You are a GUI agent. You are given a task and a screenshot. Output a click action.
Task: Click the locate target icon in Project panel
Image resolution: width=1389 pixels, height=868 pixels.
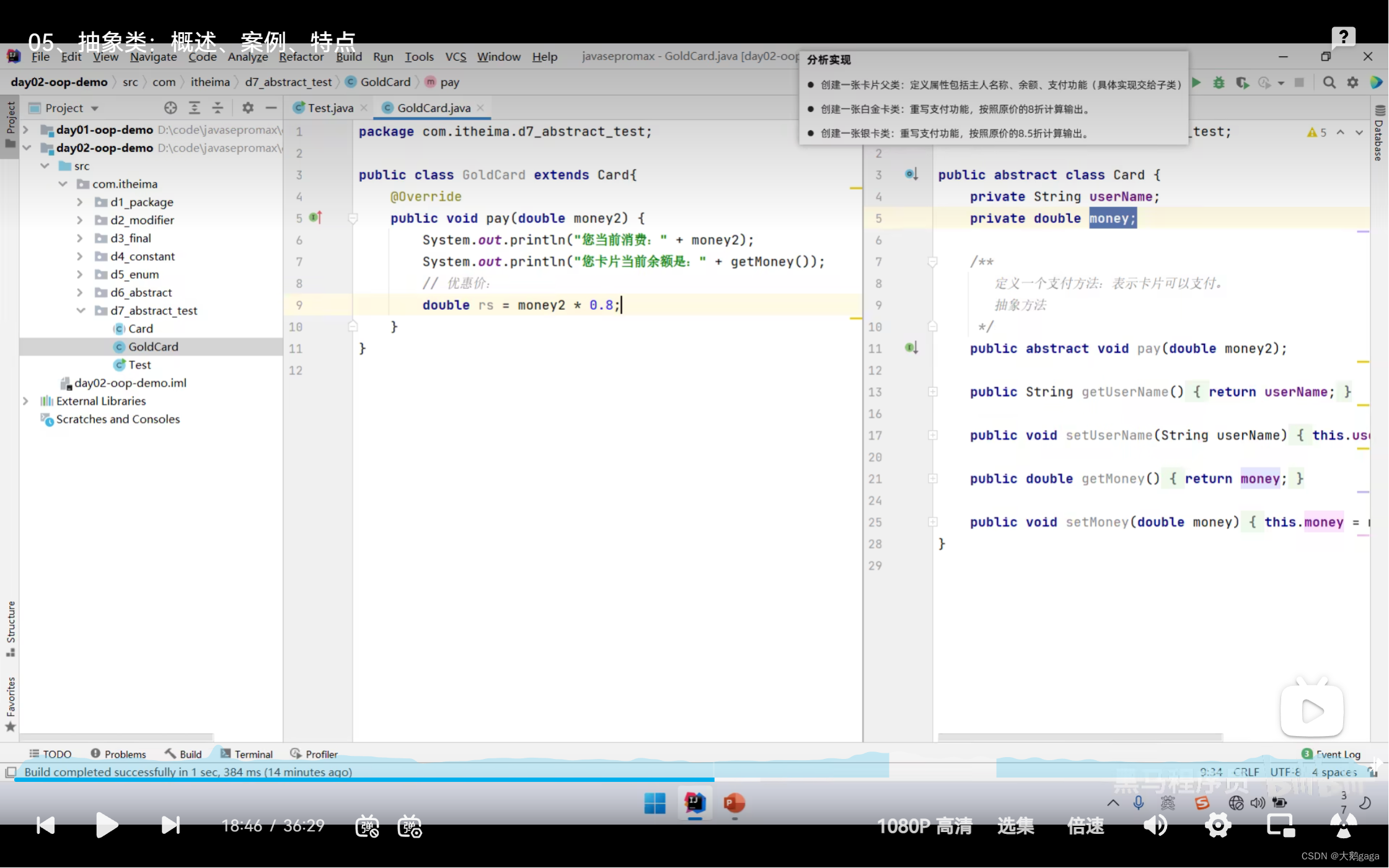(170, 108)
